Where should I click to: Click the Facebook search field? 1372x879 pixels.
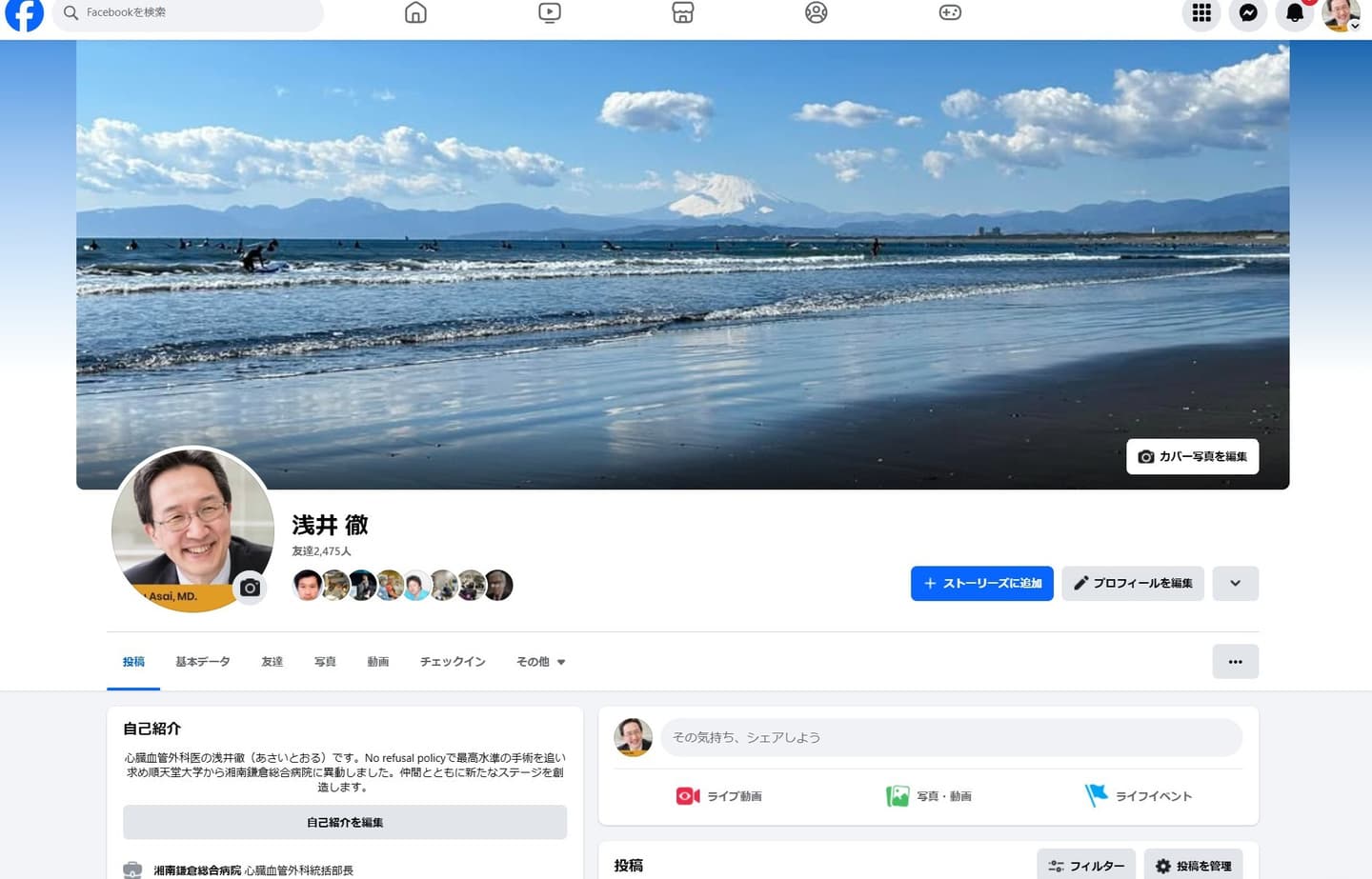[x=191, y=13]
